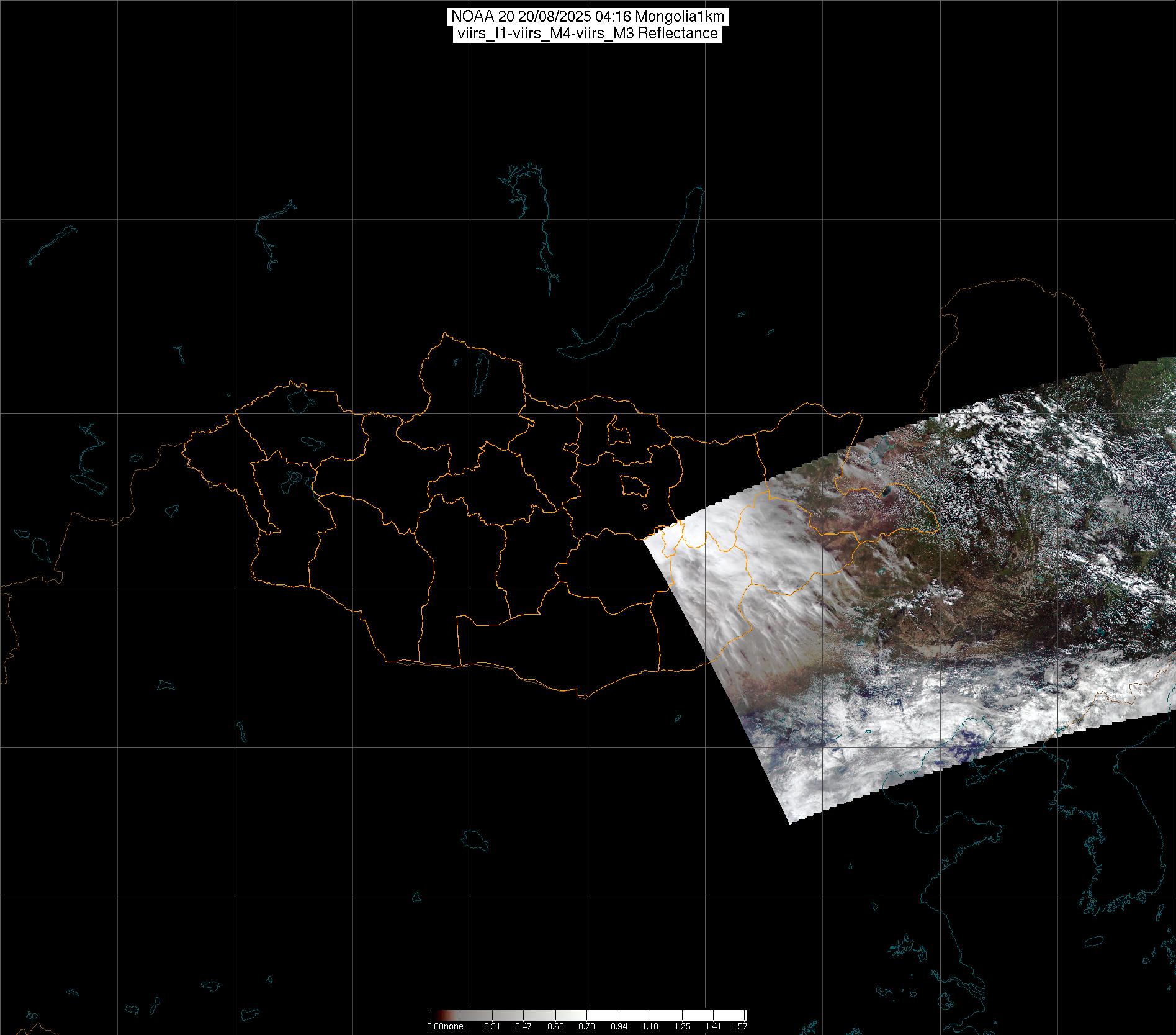Click the 0.78 tick label on colorbar
The height and width of the screenshot is (1035, 1176).
coord(586,1027)
